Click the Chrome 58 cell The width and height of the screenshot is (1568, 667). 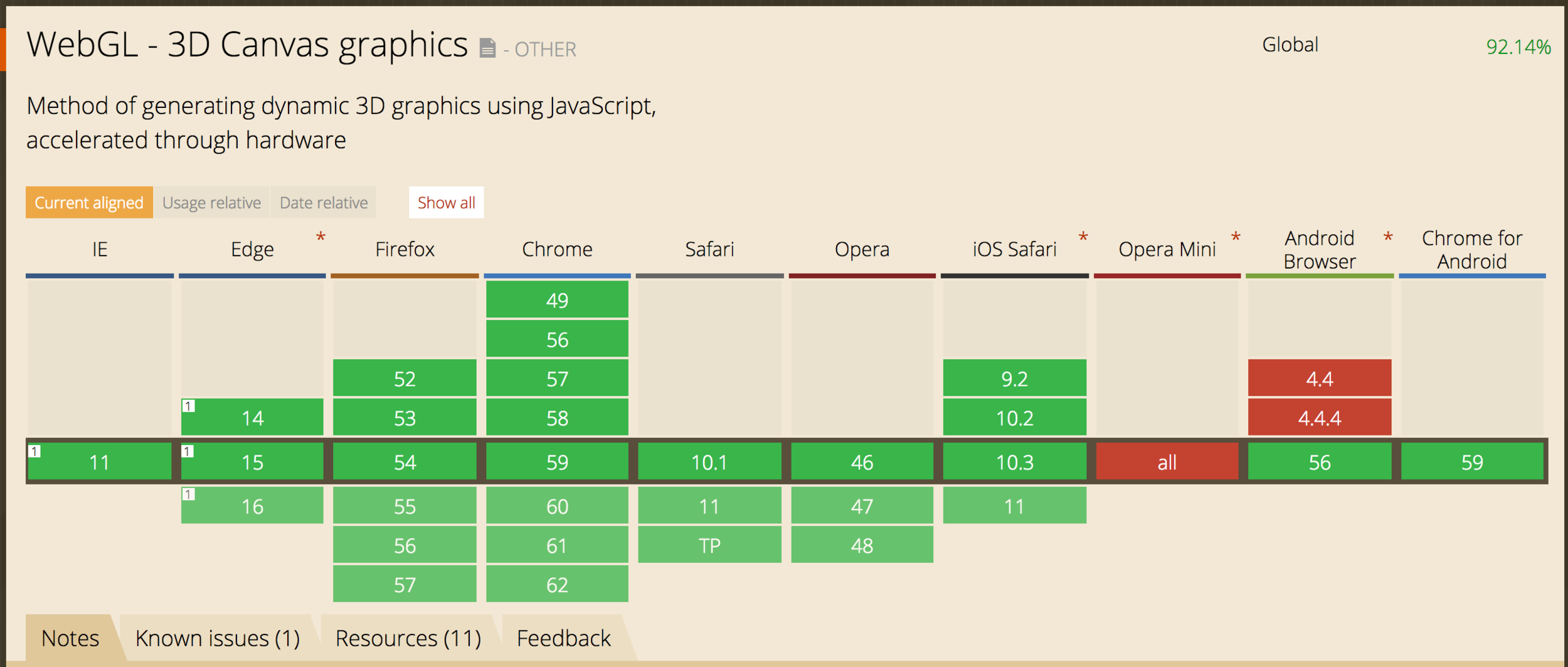(x=557, y=417)
